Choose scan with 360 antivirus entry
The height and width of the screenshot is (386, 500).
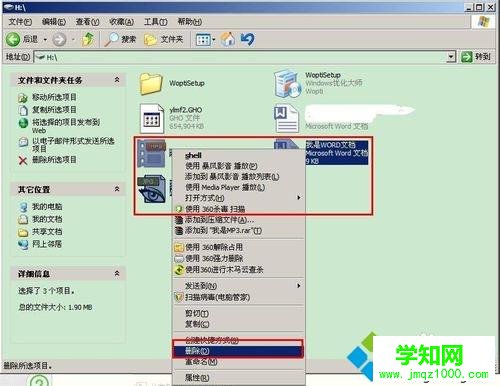pyautogui.click(x=238, y=209)
